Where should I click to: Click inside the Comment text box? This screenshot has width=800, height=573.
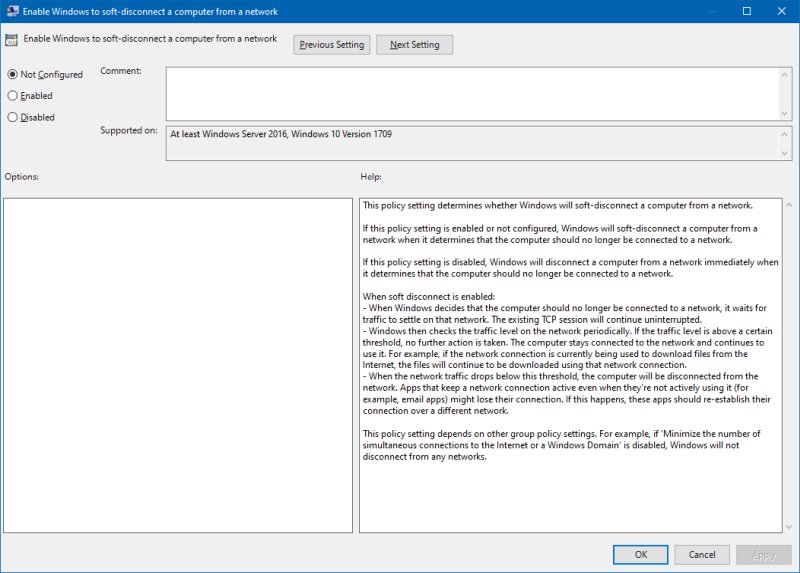(x=470, y=92)
